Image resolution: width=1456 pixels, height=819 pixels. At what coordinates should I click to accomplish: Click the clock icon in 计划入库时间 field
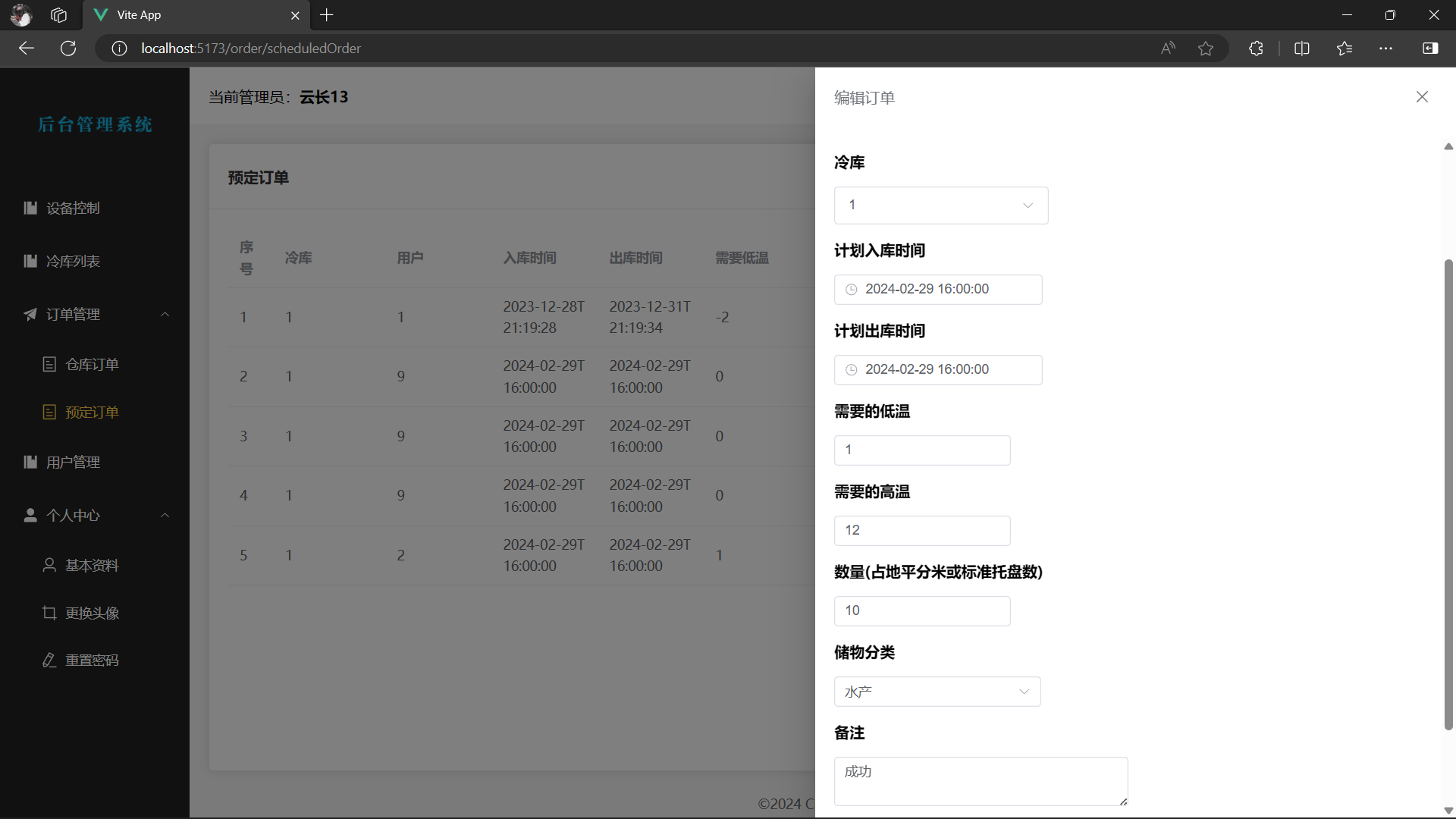852,290
